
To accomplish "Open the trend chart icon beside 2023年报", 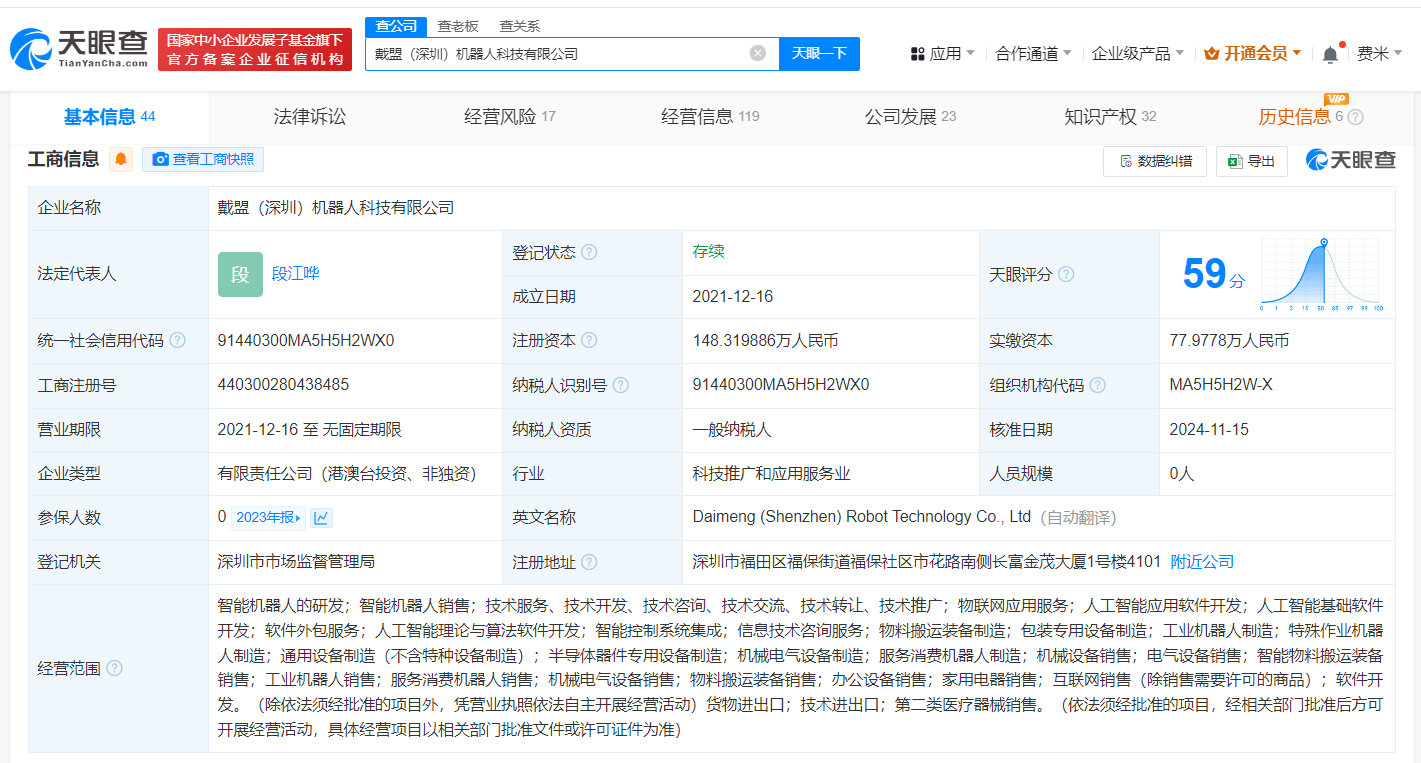I will pos(321,518).
